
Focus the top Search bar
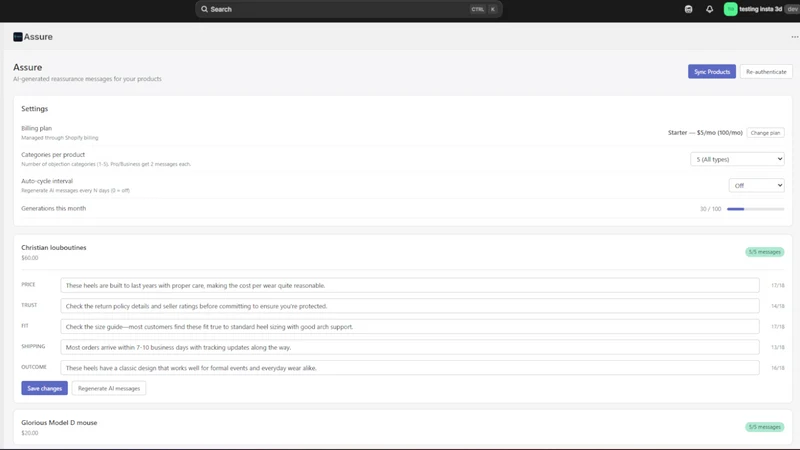click(x=348, y=9)
